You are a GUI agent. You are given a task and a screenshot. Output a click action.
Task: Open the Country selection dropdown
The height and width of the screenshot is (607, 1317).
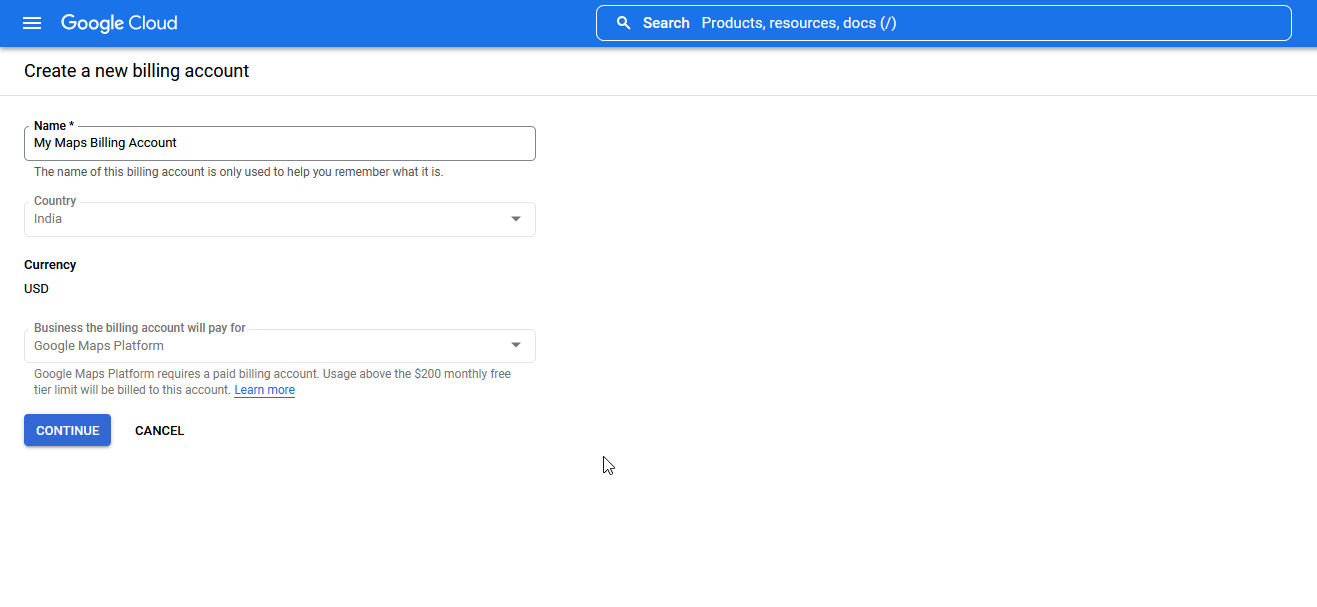(280, 218)
